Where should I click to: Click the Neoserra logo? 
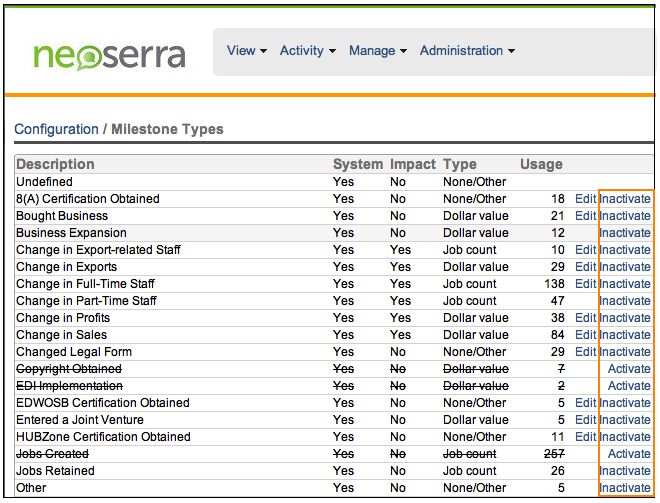[108, 54]
